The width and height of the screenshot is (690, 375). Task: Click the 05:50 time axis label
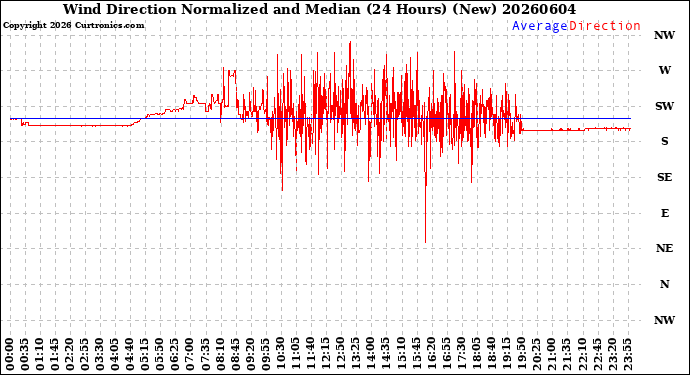[160, 355]
